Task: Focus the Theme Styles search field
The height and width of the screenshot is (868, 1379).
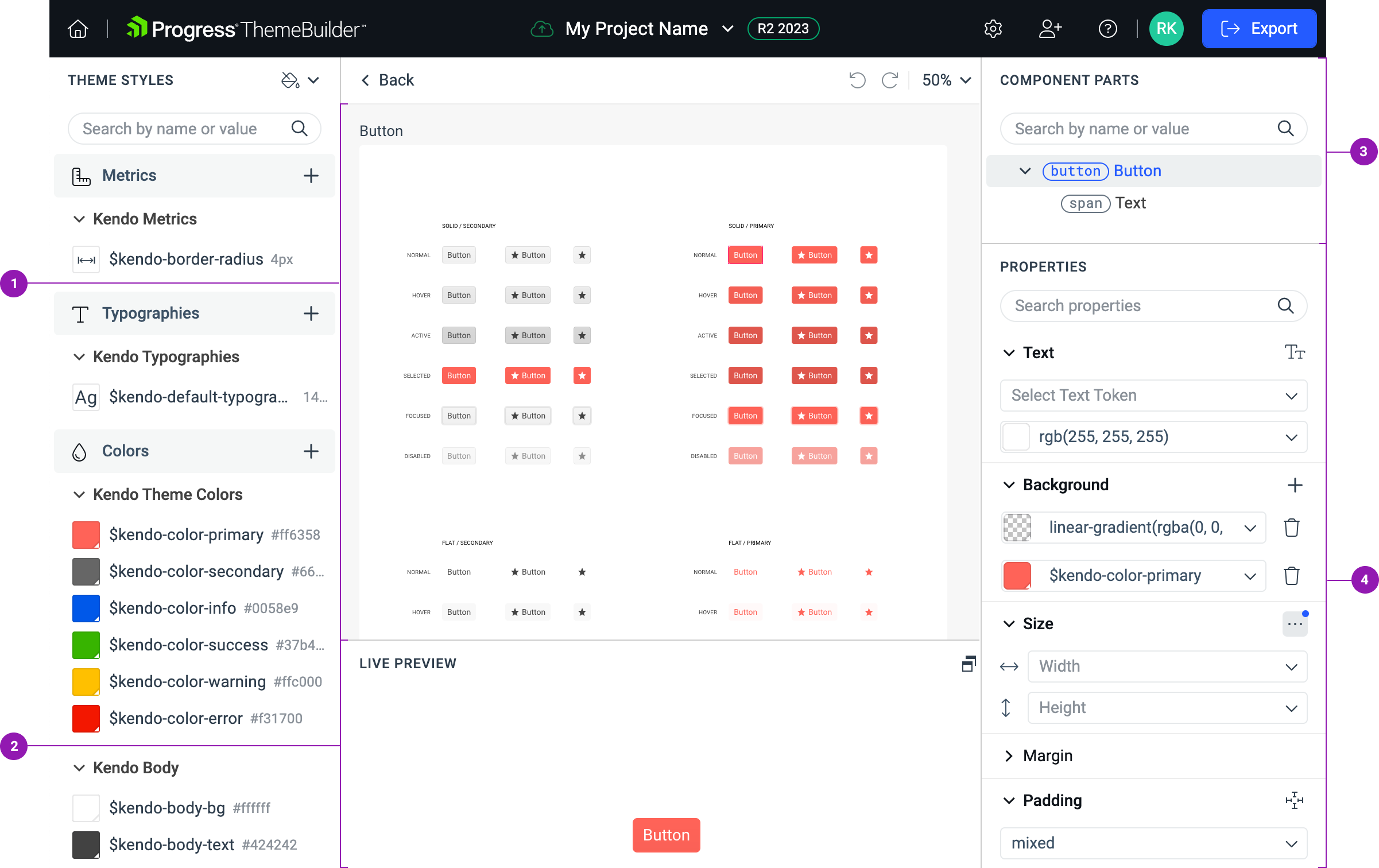Action: (194, 129)
